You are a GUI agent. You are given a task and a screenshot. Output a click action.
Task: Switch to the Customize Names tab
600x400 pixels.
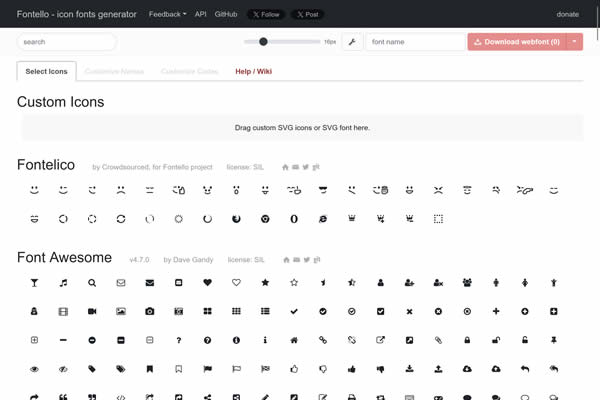click(114, 71)
